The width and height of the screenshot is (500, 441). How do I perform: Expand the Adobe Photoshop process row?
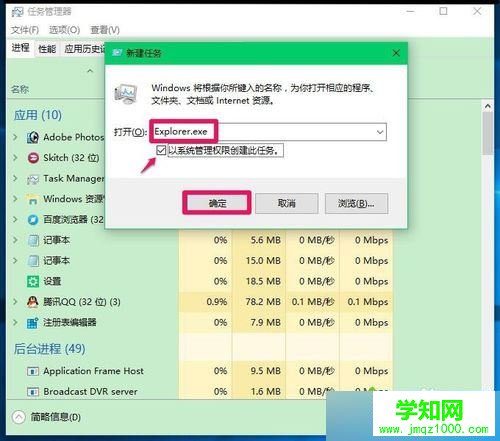click(15, 137)
